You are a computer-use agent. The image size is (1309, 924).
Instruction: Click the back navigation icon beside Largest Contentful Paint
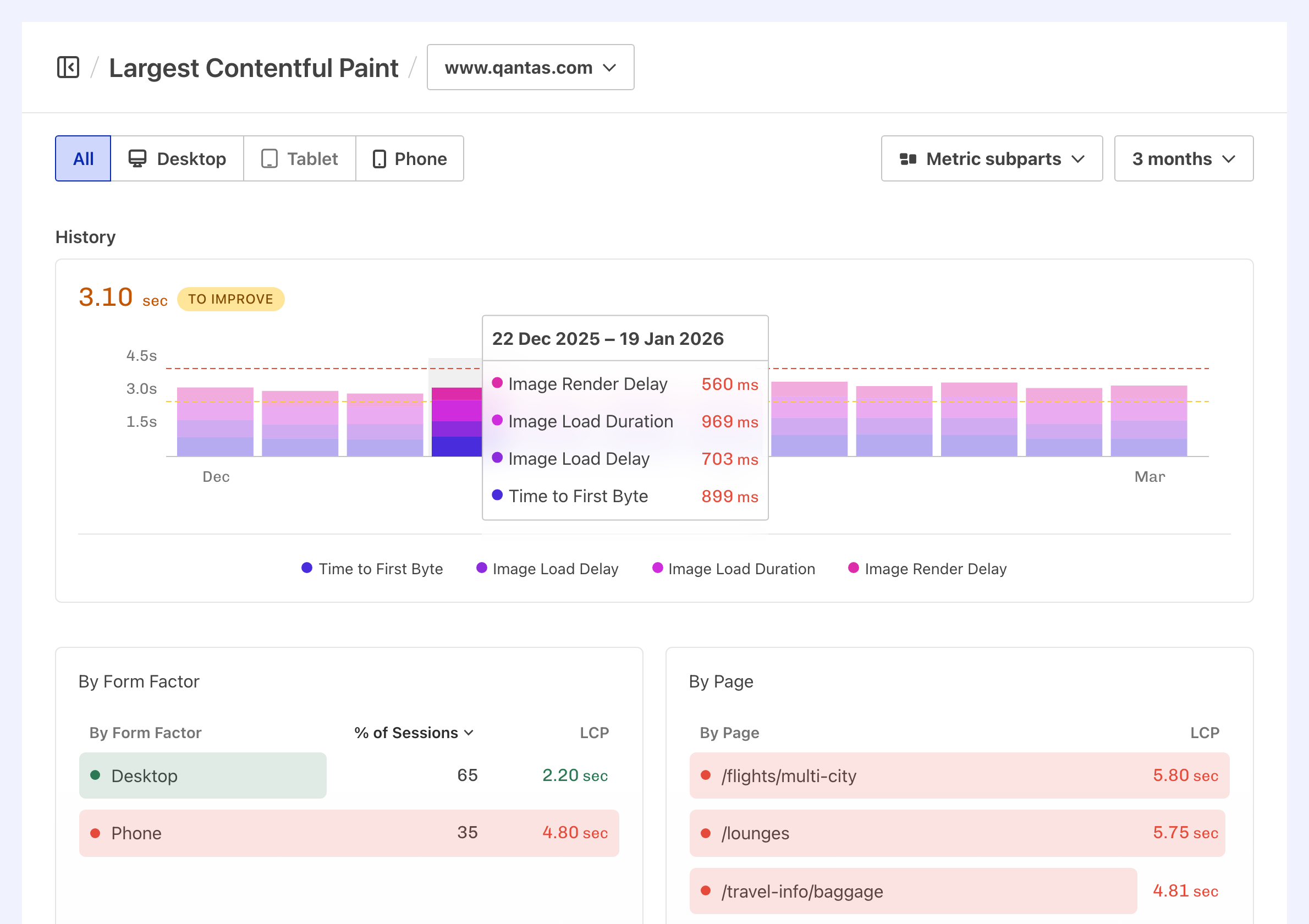[x=68, y=67]
